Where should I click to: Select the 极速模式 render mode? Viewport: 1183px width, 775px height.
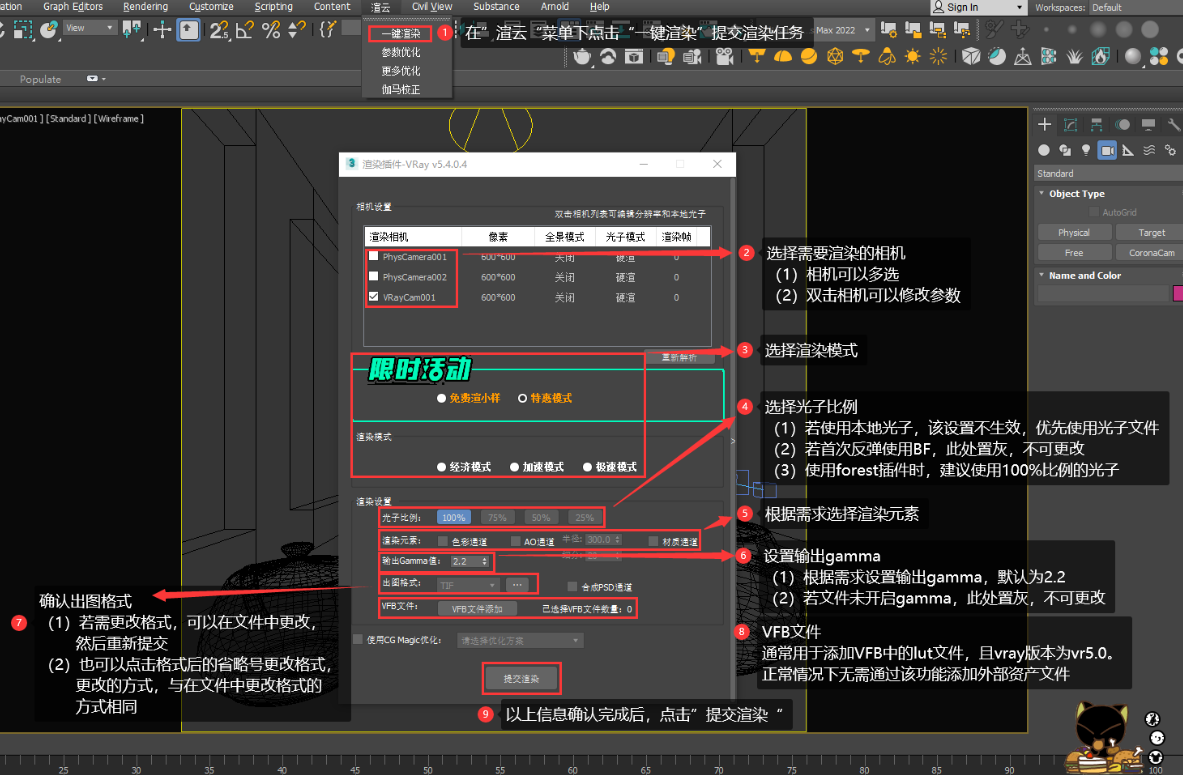(x=610, y=467)
